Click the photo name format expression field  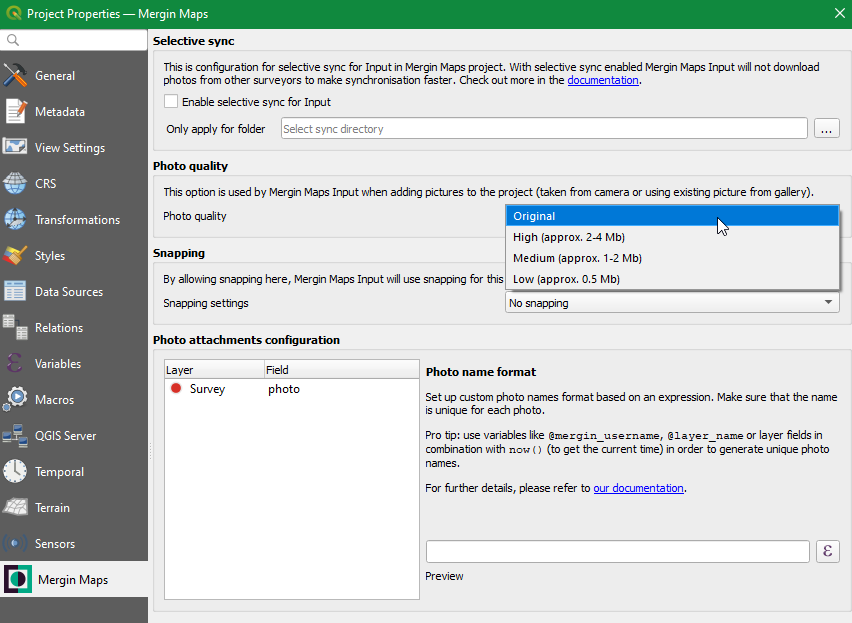tap(618, 551)
